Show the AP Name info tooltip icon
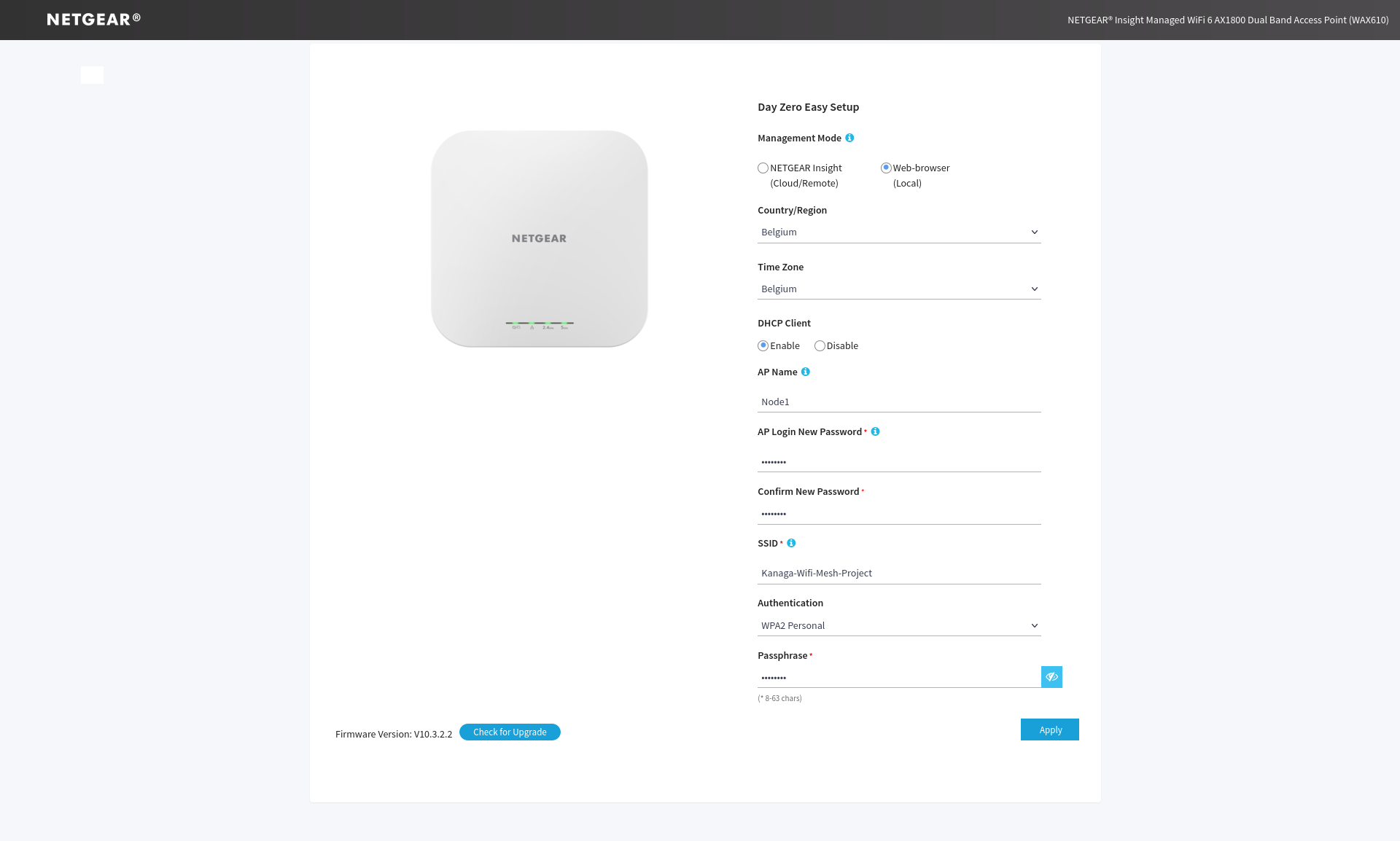Viewport: 1400px width, 841px height. pos(806,372)
